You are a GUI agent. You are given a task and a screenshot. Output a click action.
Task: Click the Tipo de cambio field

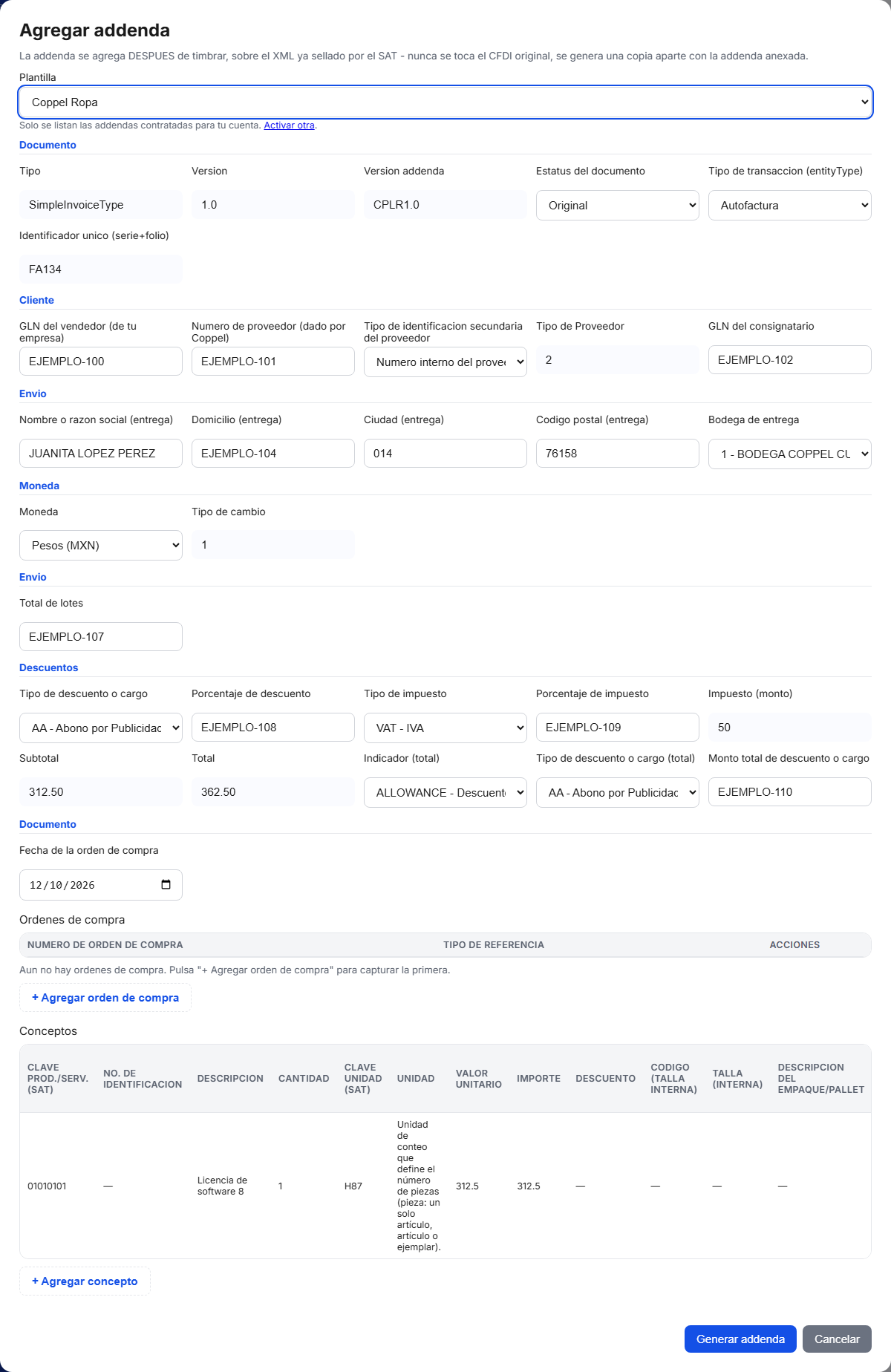point(273,545)
